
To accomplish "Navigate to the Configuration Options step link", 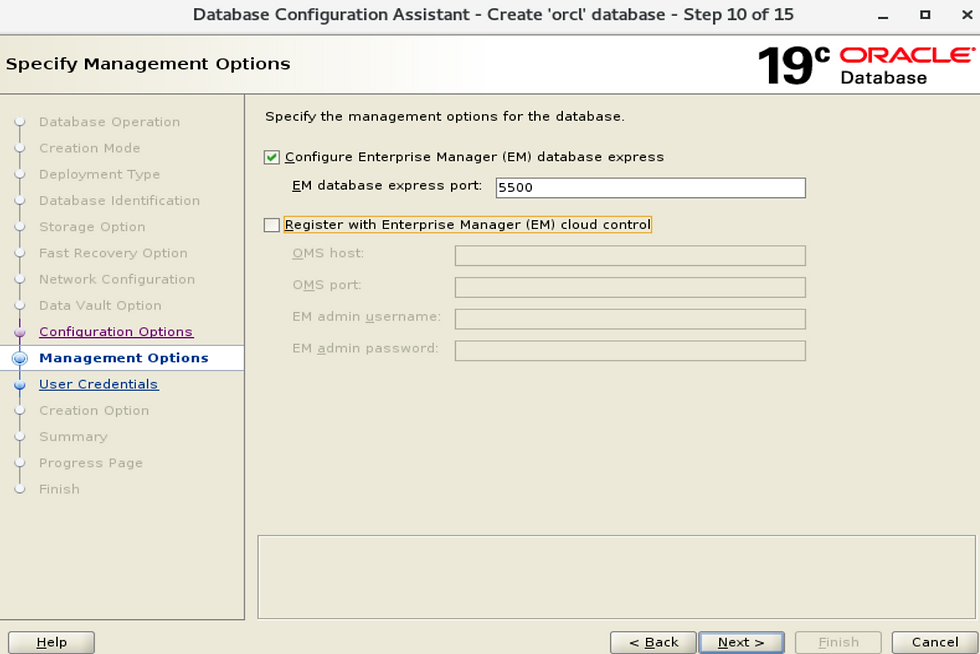I will coord(116,331).
